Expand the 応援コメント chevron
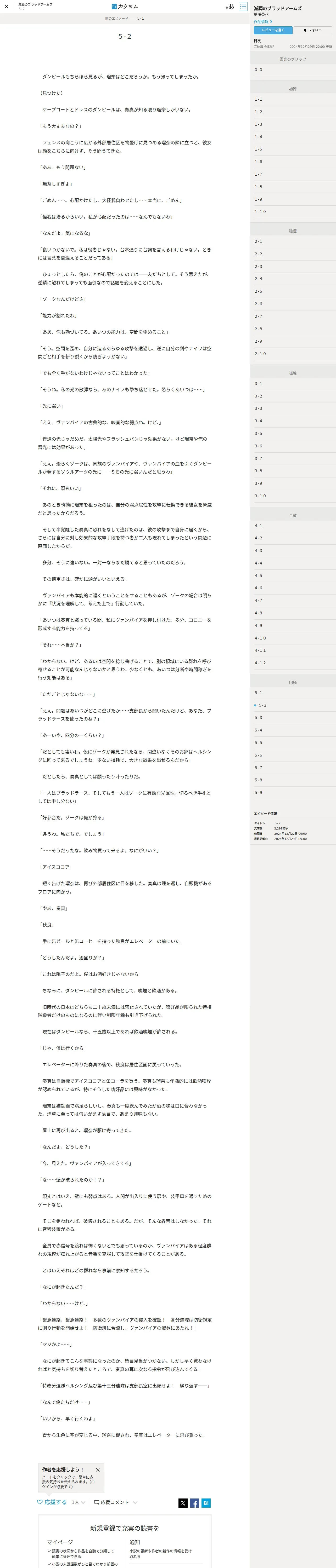Image resolution: width=336 pixels, height=1568 pixels. click(135, 1502)
